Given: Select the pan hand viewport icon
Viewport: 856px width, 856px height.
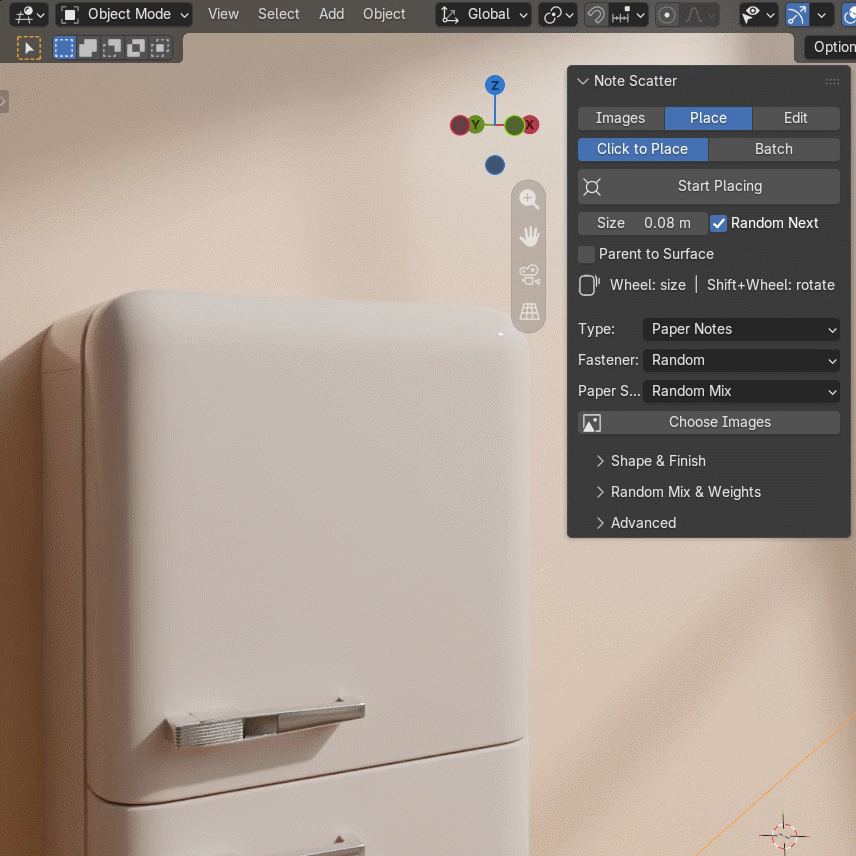Looking at the screenshot, I should pyautogui.click(x=528, y=237).
